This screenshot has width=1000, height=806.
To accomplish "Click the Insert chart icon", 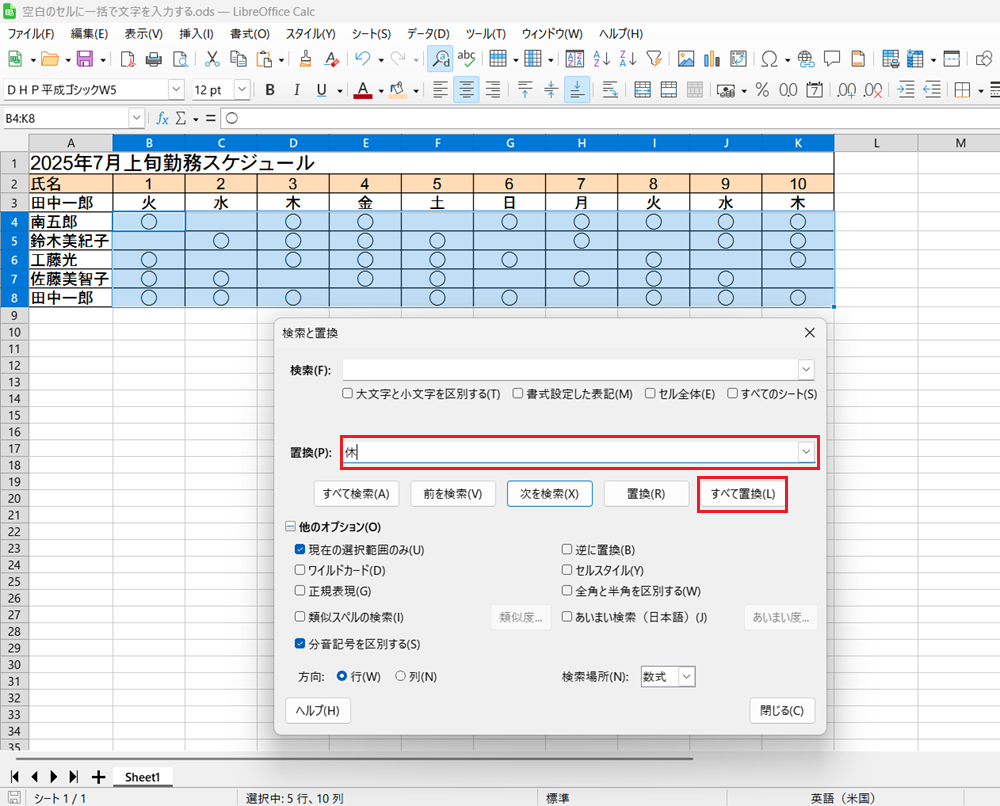I will [712, 59].
